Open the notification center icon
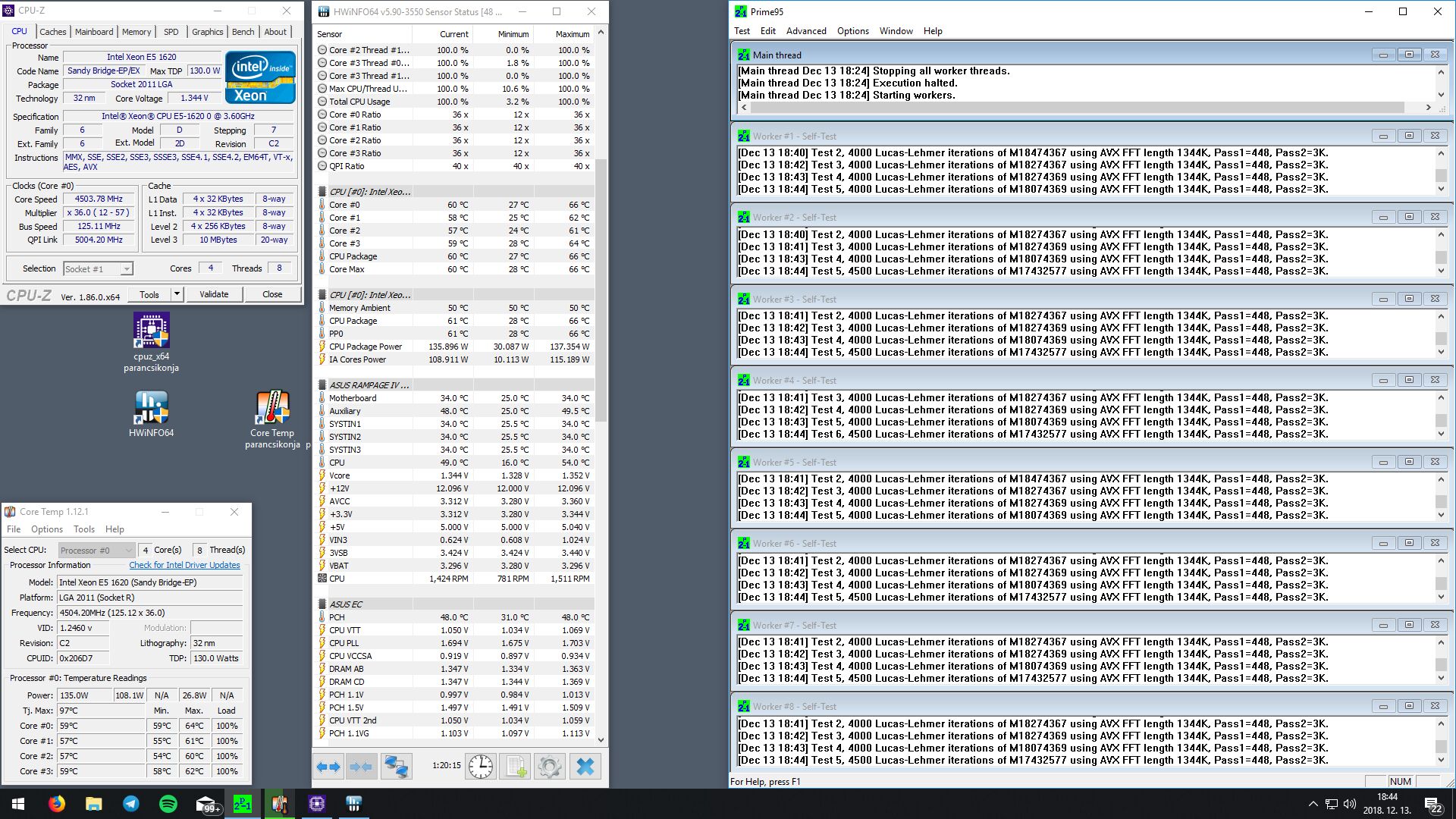Image resolution: width=1456 pixels, height=819 pixels. tap(1433, 804)
